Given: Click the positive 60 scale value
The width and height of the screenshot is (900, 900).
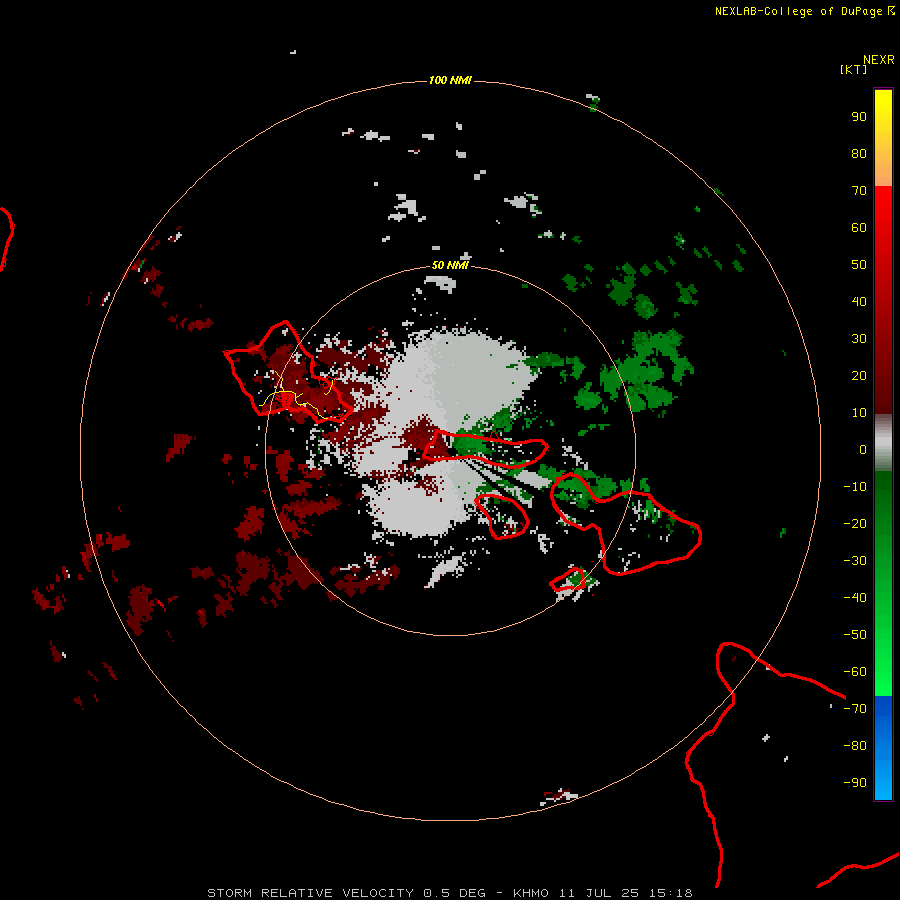Looking at the screenshot, I should (859, 228).
